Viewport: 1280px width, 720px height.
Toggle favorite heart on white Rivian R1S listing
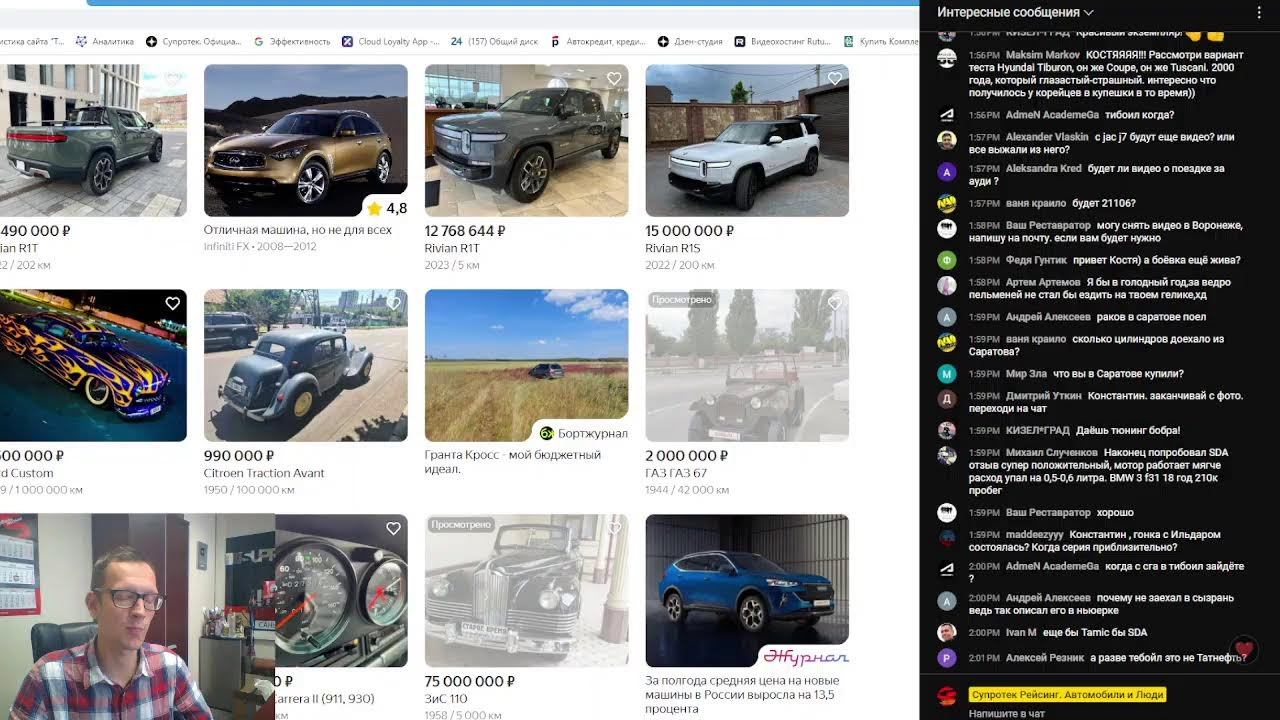[834, 79]
